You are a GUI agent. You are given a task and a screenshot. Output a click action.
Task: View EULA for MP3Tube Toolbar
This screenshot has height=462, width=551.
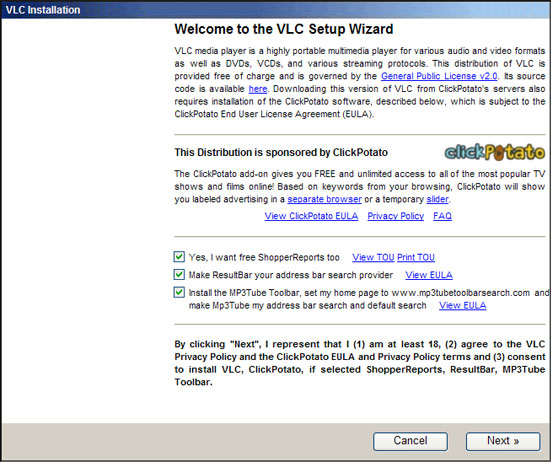[462, 305]
